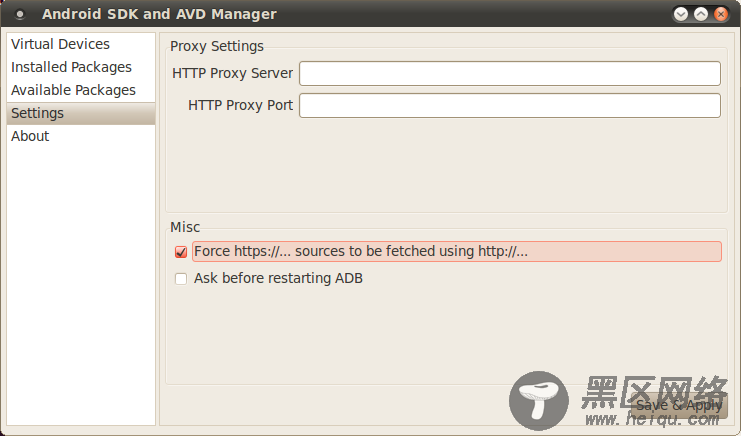This screenshot has width=741, height=436.
Task: Click the 'Ask before restarting ADB' label
Action: (278, 278)
